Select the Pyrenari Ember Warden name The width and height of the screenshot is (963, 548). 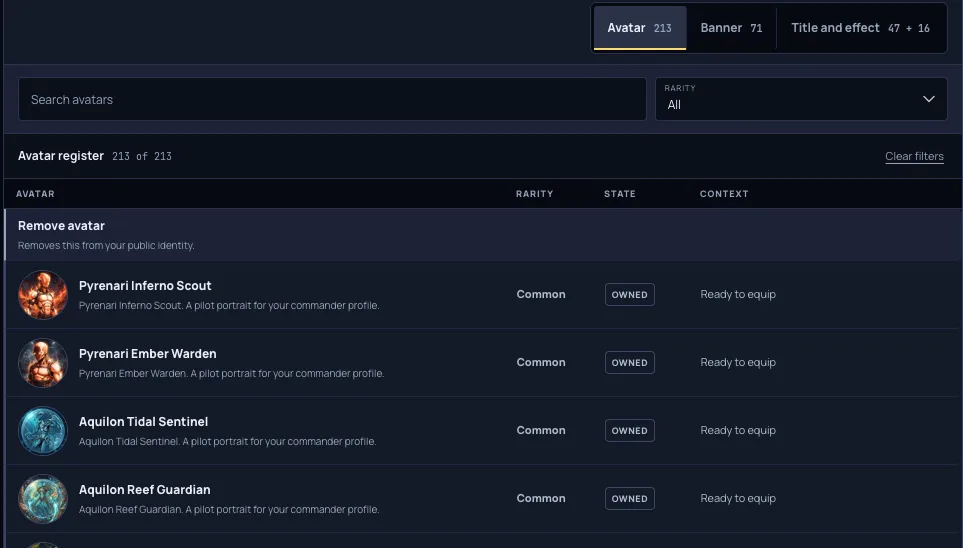click(x=147, y=354)
